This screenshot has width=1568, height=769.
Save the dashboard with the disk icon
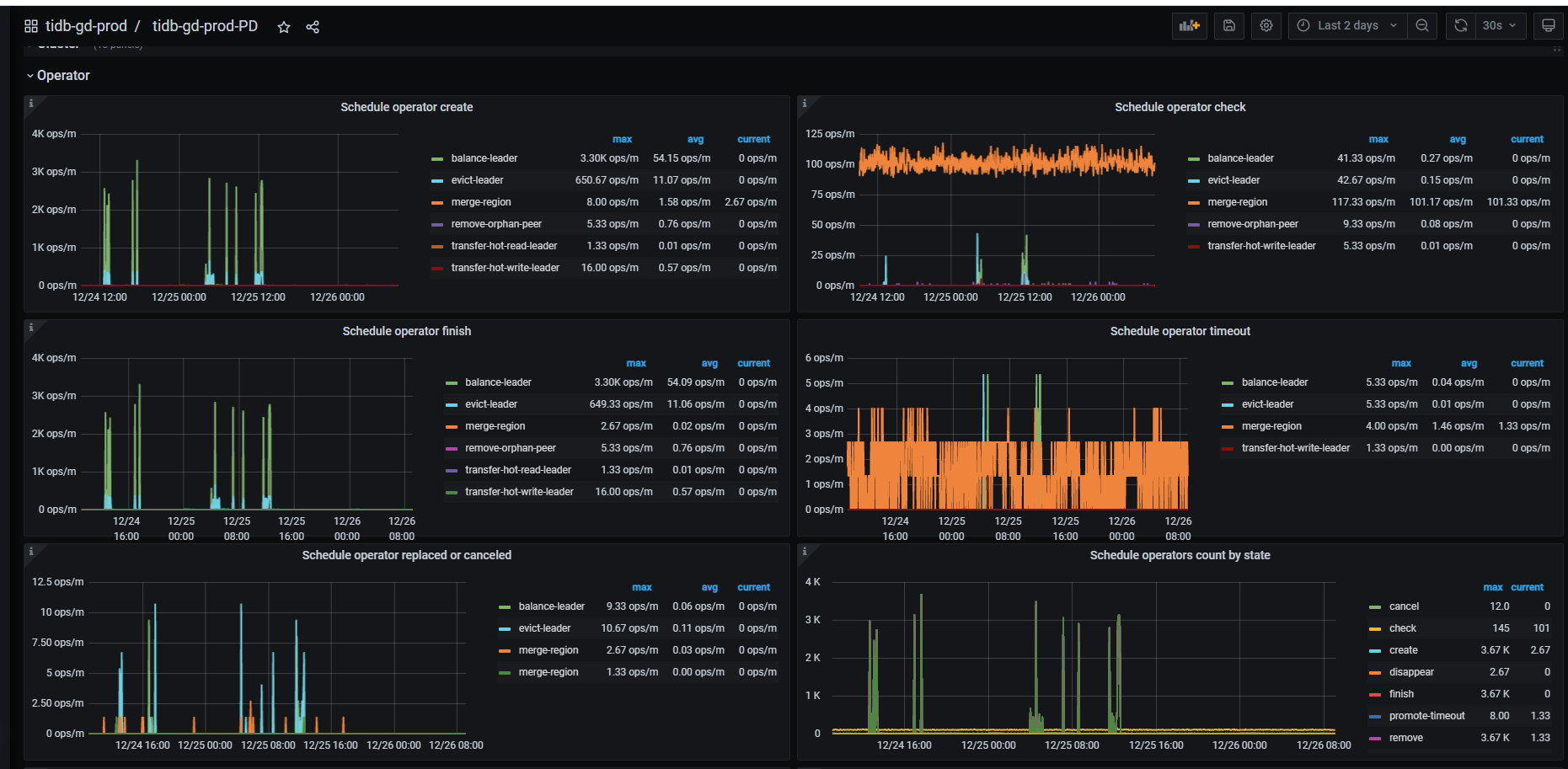[1229, 26]
